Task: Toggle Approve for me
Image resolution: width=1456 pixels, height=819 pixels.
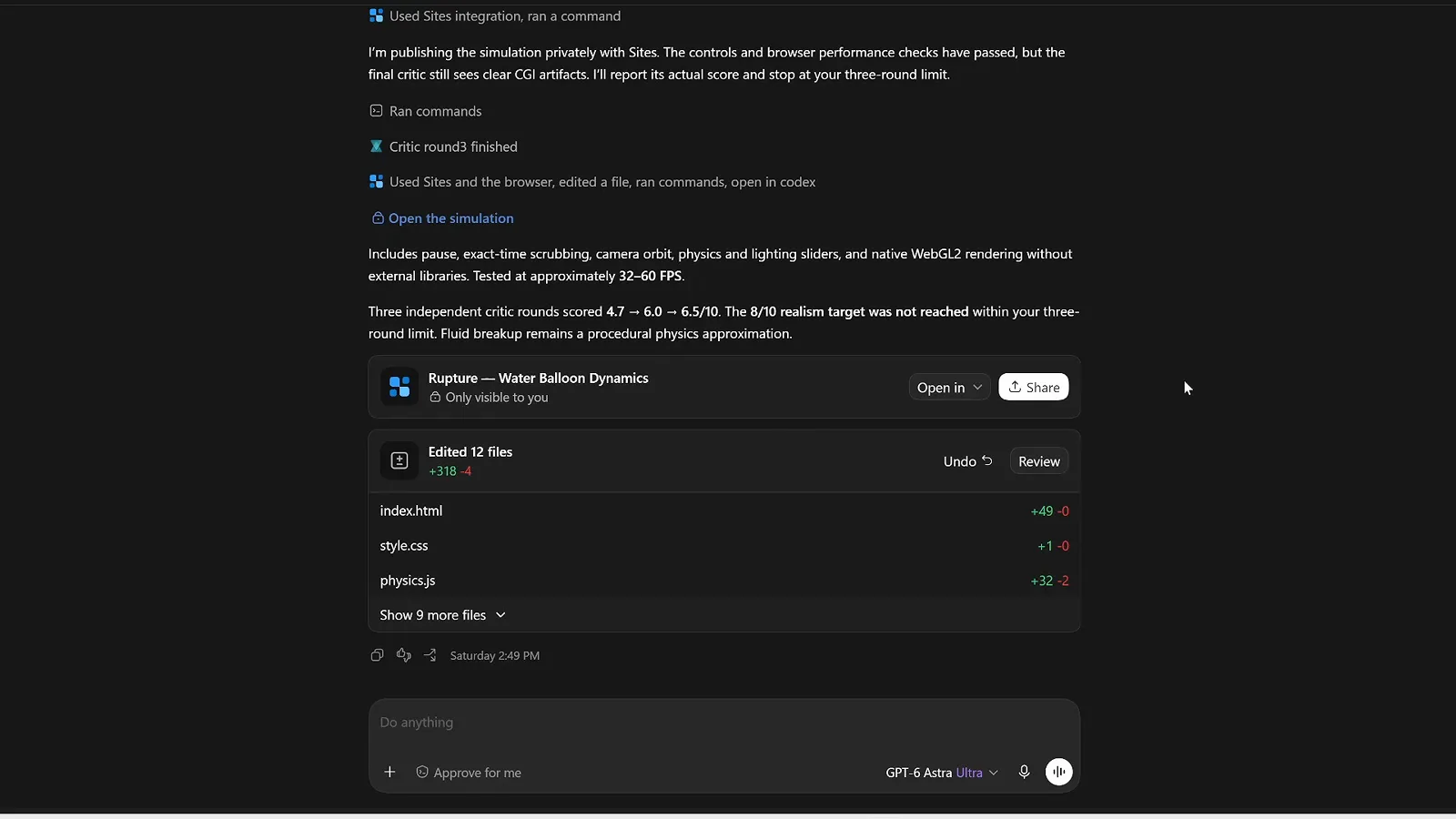Action: coord(469,773)
